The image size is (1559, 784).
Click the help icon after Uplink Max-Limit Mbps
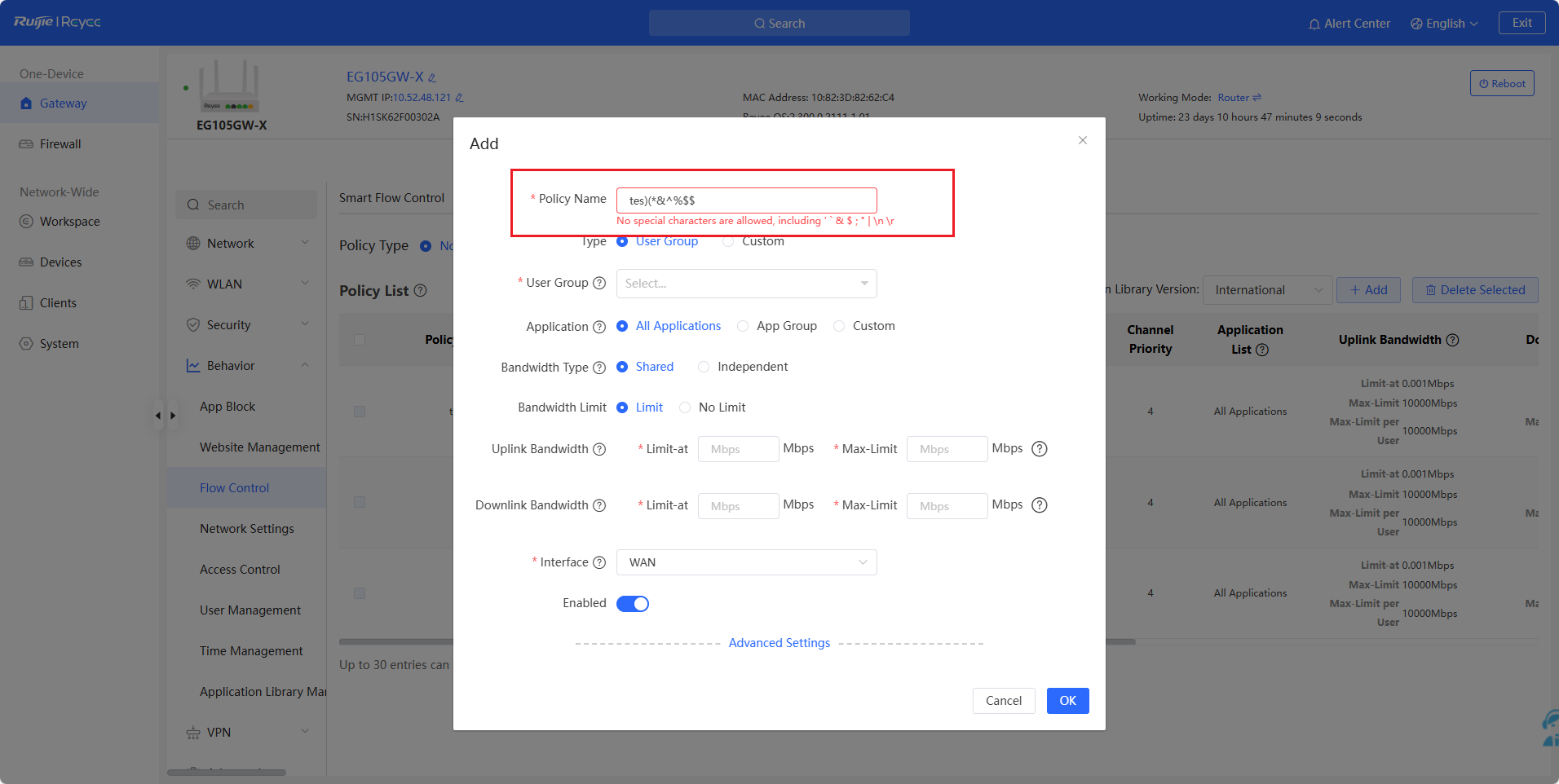(x=1040, y=449)
